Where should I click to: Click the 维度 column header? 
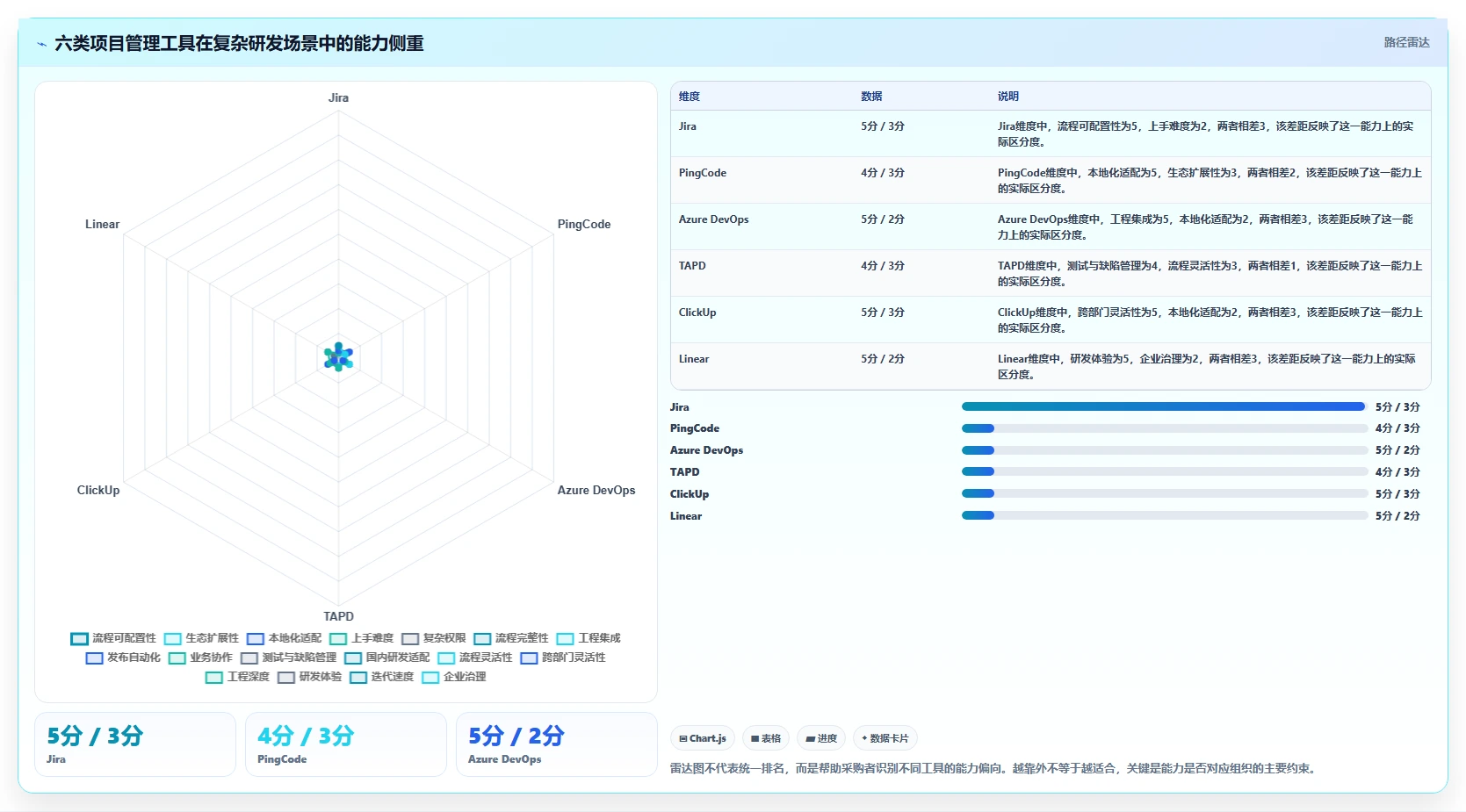(x=690, y=97)
